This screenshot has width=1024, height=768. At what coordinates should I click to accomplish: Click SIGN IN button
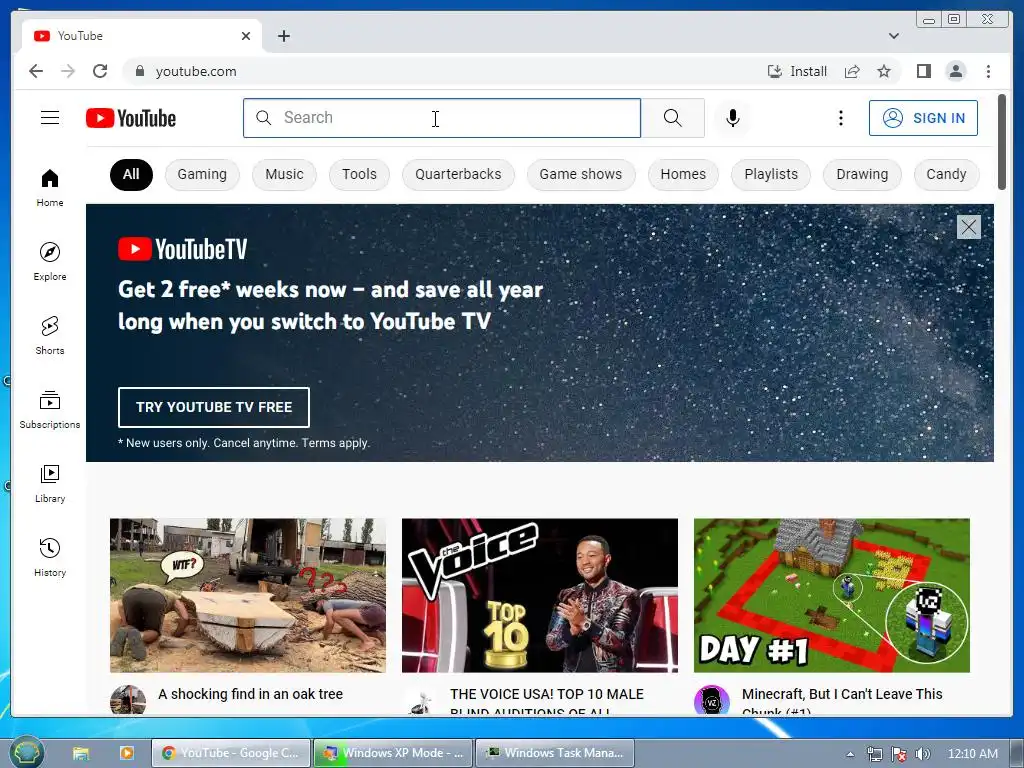923,118
